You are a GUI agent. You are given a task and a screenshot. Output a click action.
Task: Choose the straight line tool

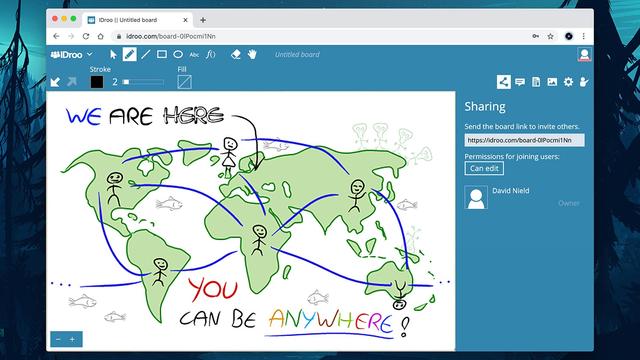146,54
